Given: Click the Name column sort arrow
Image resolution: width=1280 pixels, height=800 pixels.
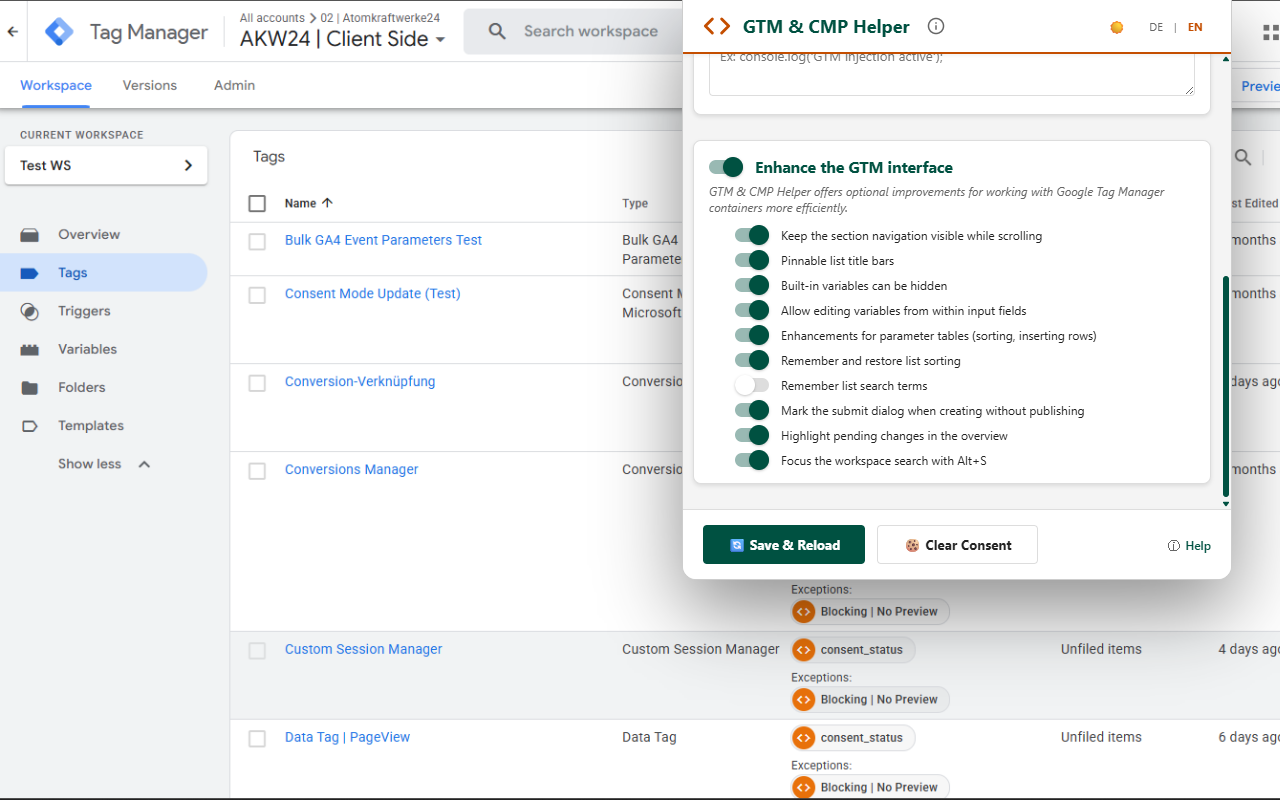Looking at the screenshot, I should pos(327,203).
